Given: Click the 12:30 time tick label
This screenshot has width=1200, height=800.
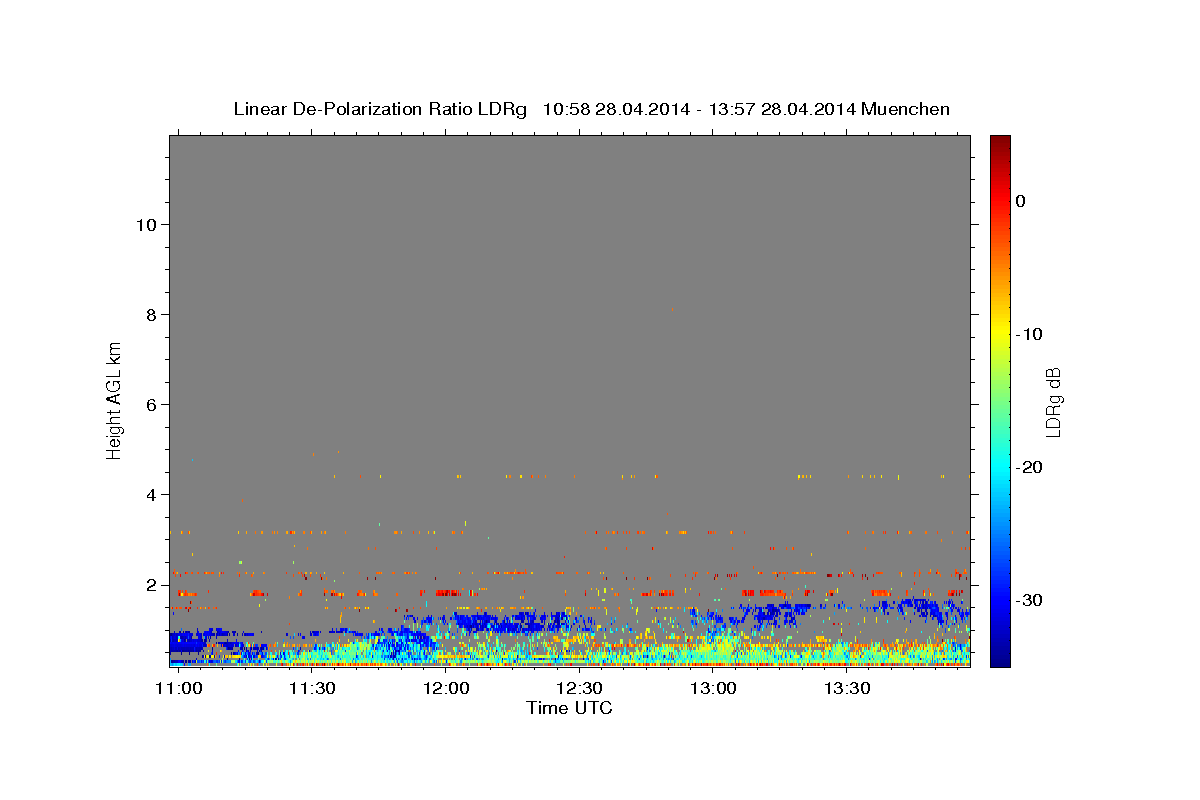Looking at the screenshot, I should [579, 689].
